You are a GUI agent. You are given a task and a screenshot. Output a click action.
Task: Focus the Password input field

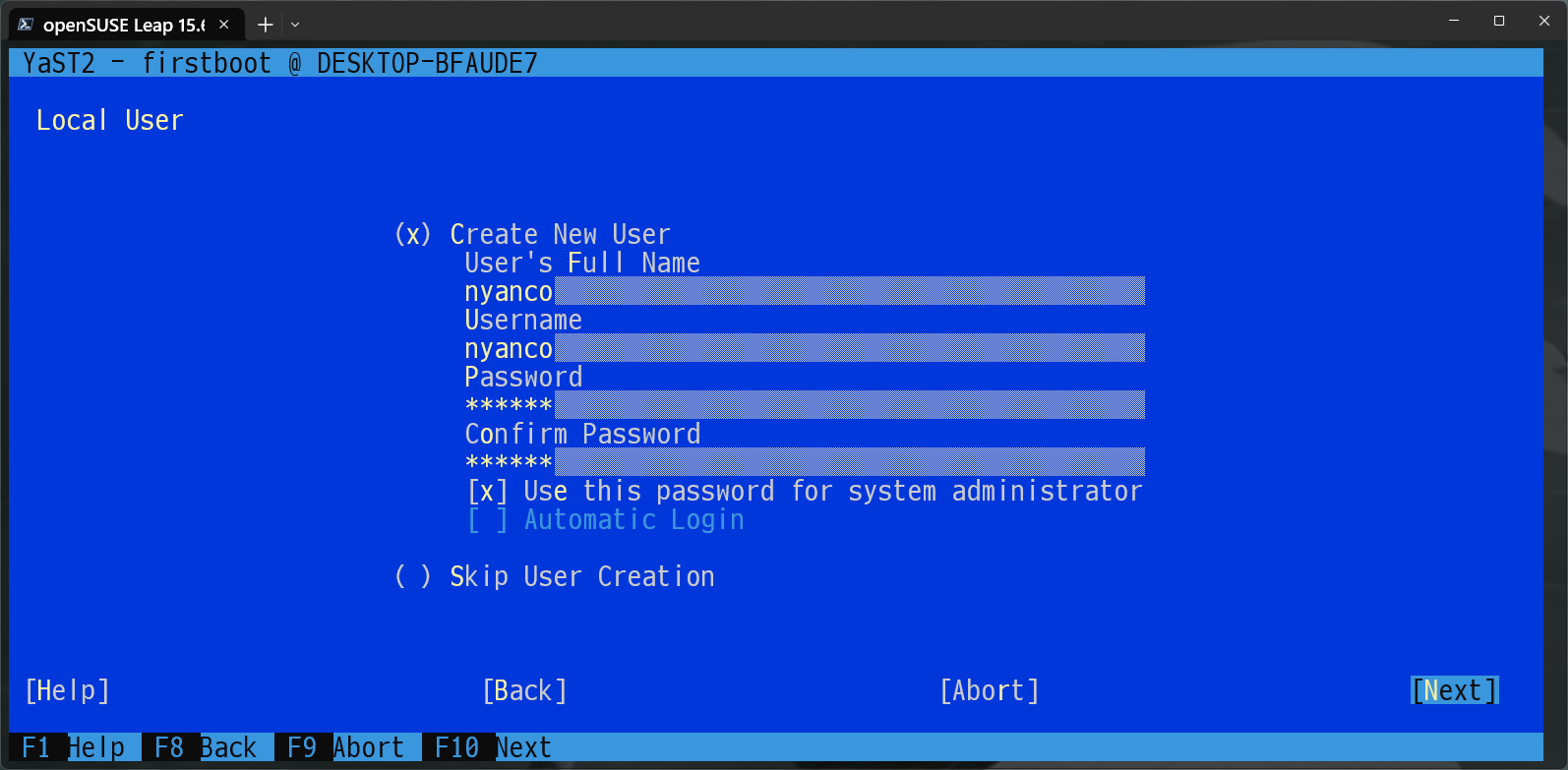click(x=805, y=405)
